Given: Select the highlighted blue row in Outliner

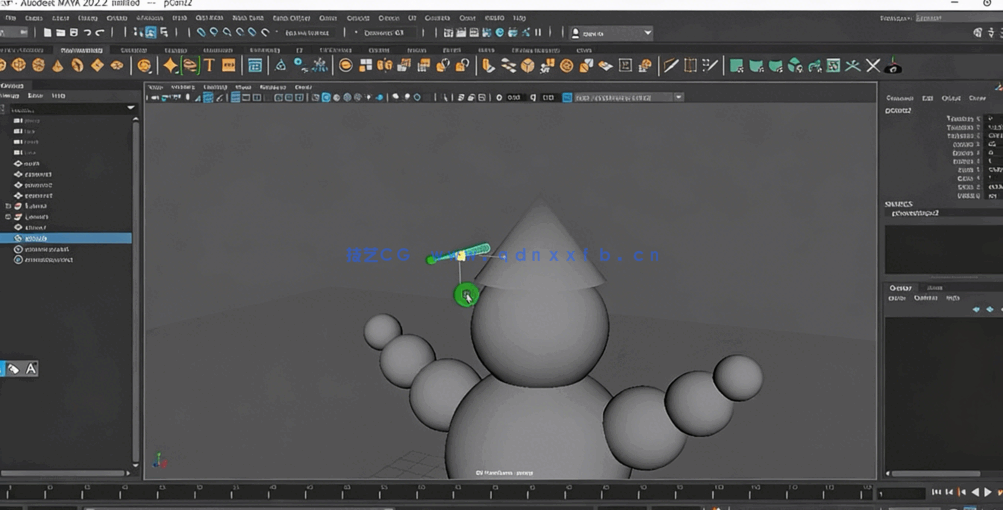Looking at the screenshot, I should [66, 238].
